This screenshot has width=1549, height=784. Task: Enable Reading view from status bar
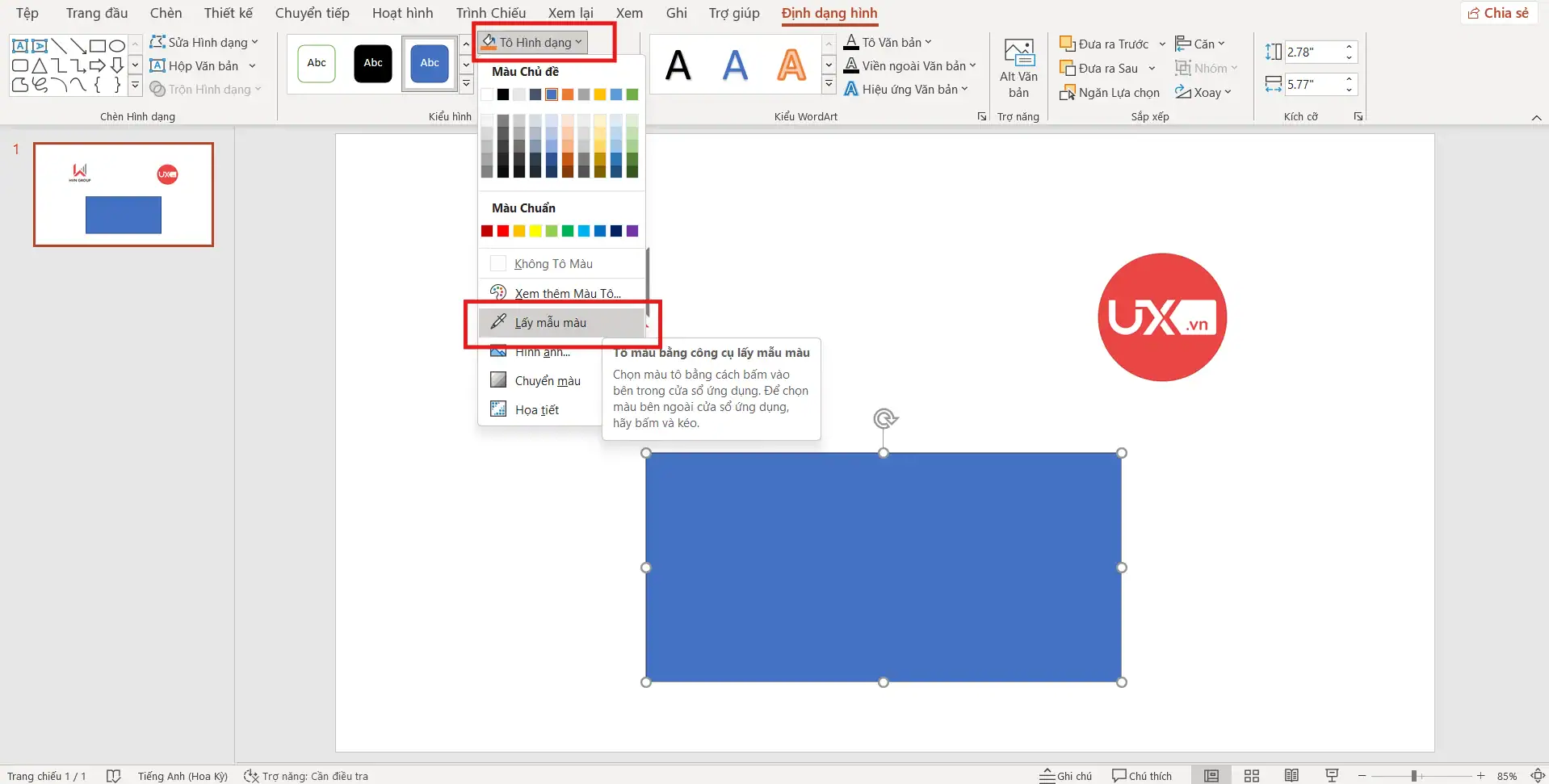point(1290,775)
